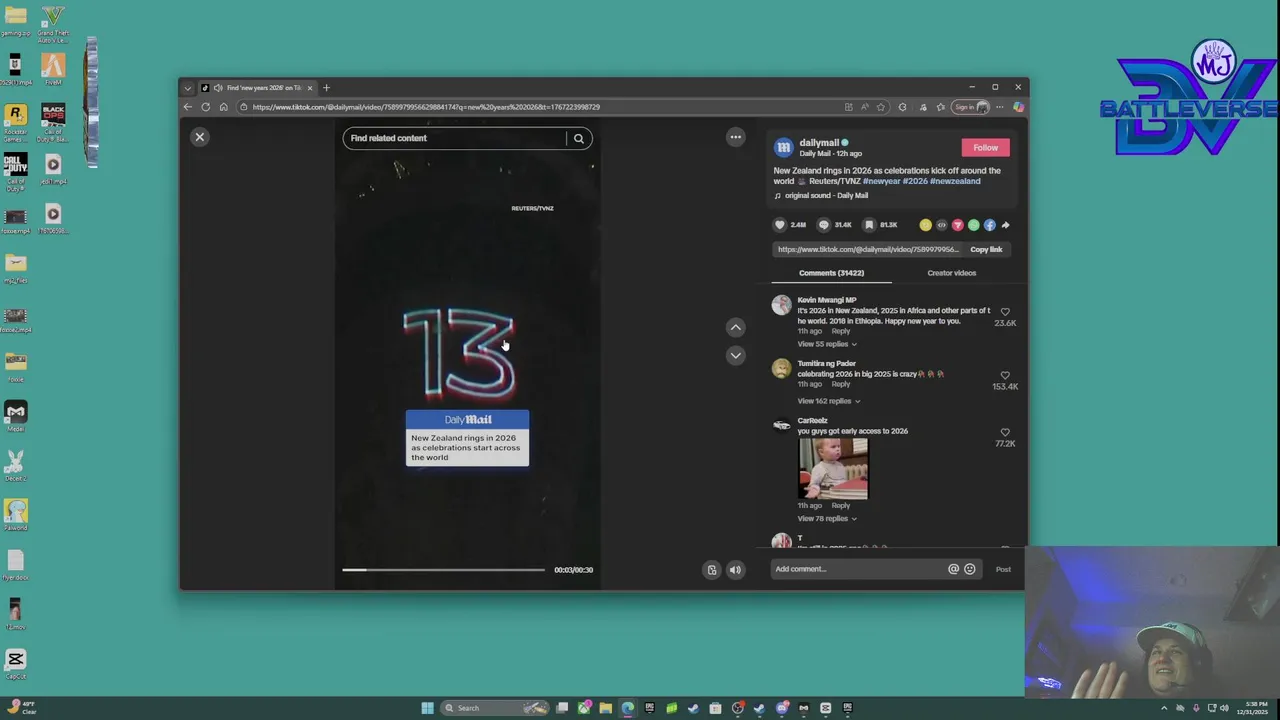The width and height of the screenshot is (1280, 720).
Task: Bookmark the video showing 81.3K saves
Action: [x=869, y=225]
